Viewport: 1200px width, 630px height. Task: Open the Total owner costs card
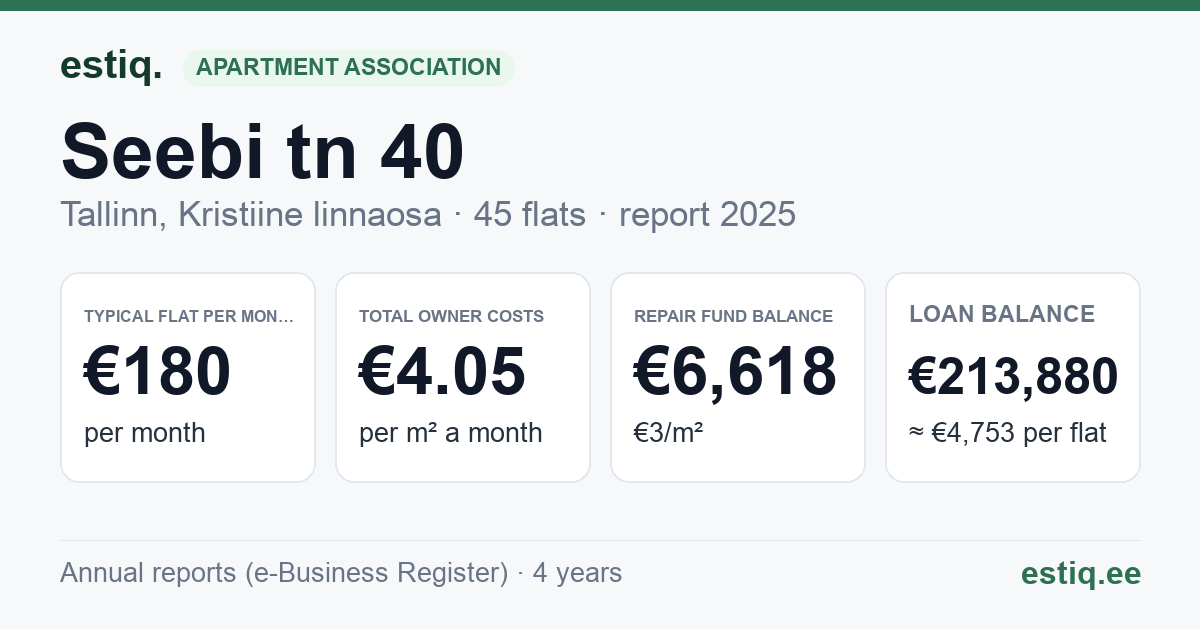click(x=463, y=377)
